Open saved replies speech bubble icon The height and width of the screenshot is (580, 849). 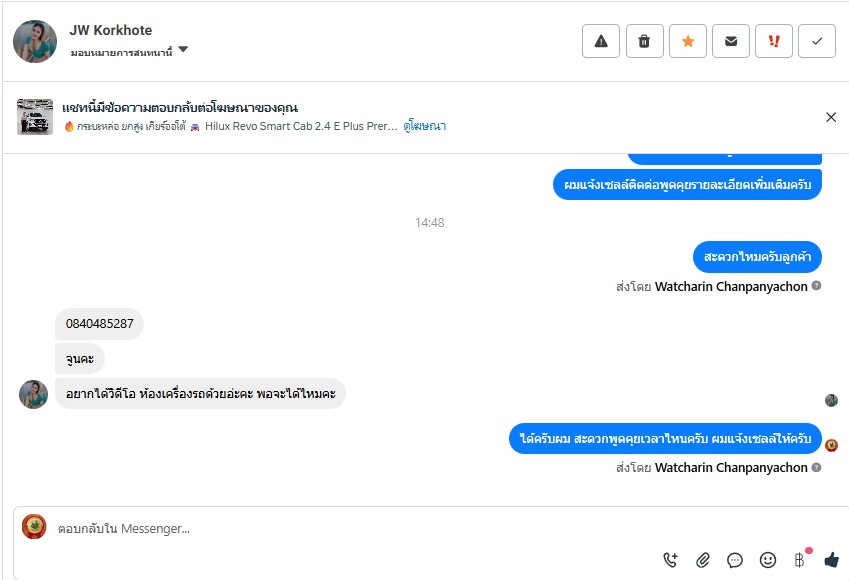tap(735, 560)
